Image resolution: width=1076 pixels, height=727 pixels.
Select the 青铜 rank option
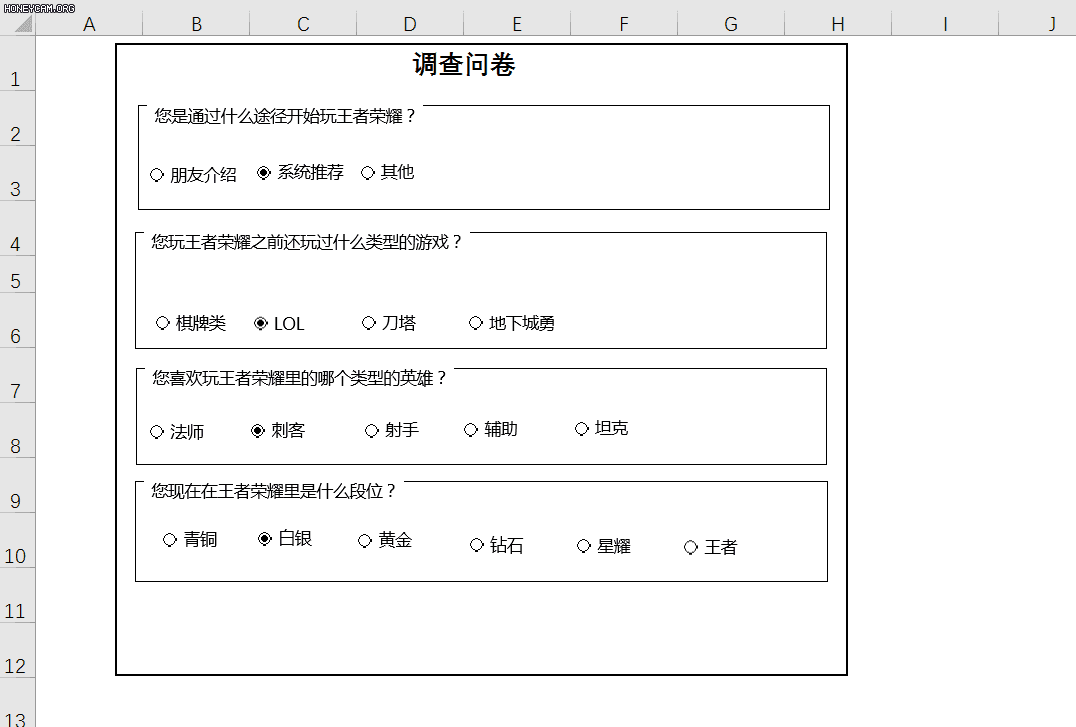click(x=170, y=538)
